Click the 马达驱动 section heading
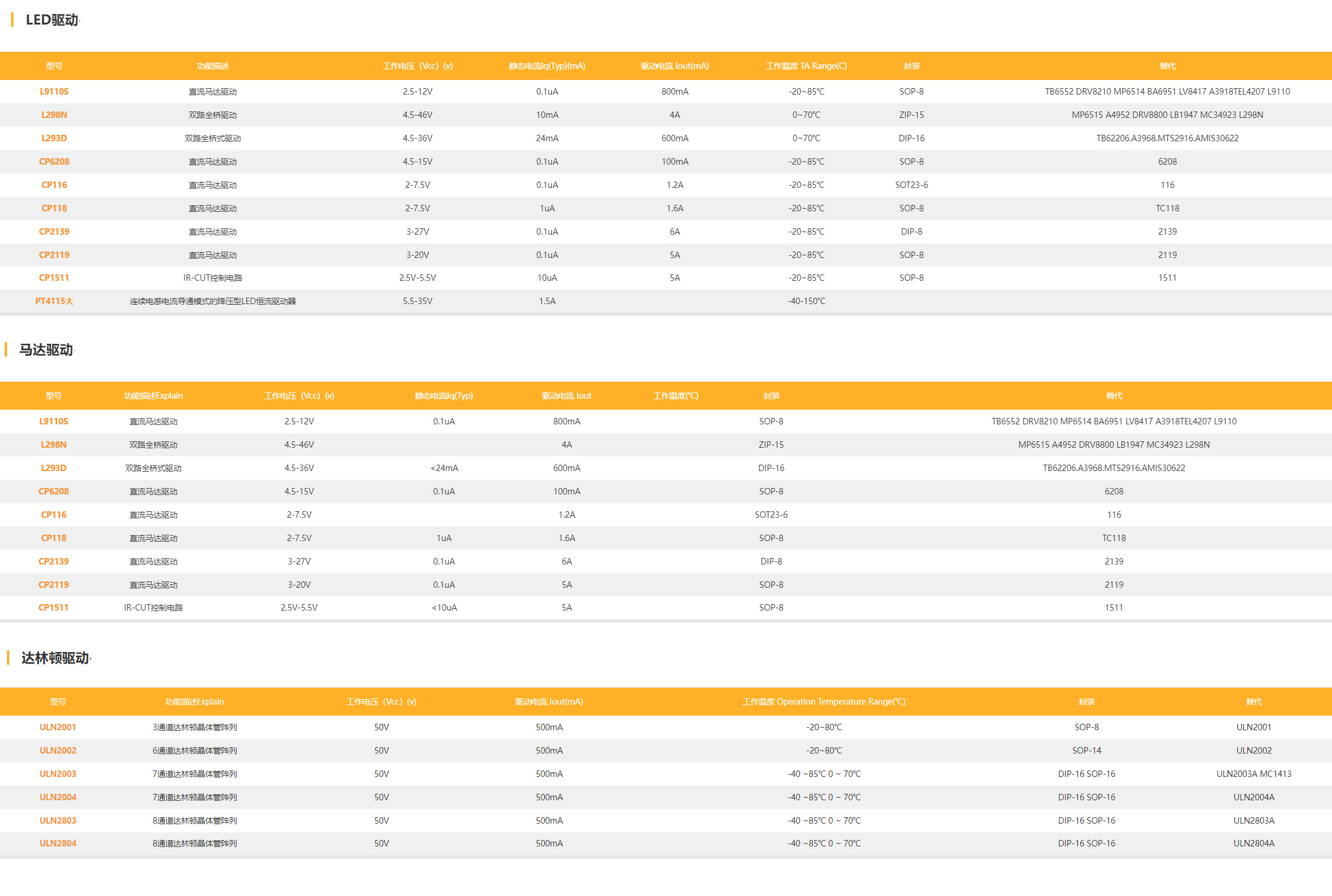The width and height of the screenshot is (1332, 896). [46, 350]
